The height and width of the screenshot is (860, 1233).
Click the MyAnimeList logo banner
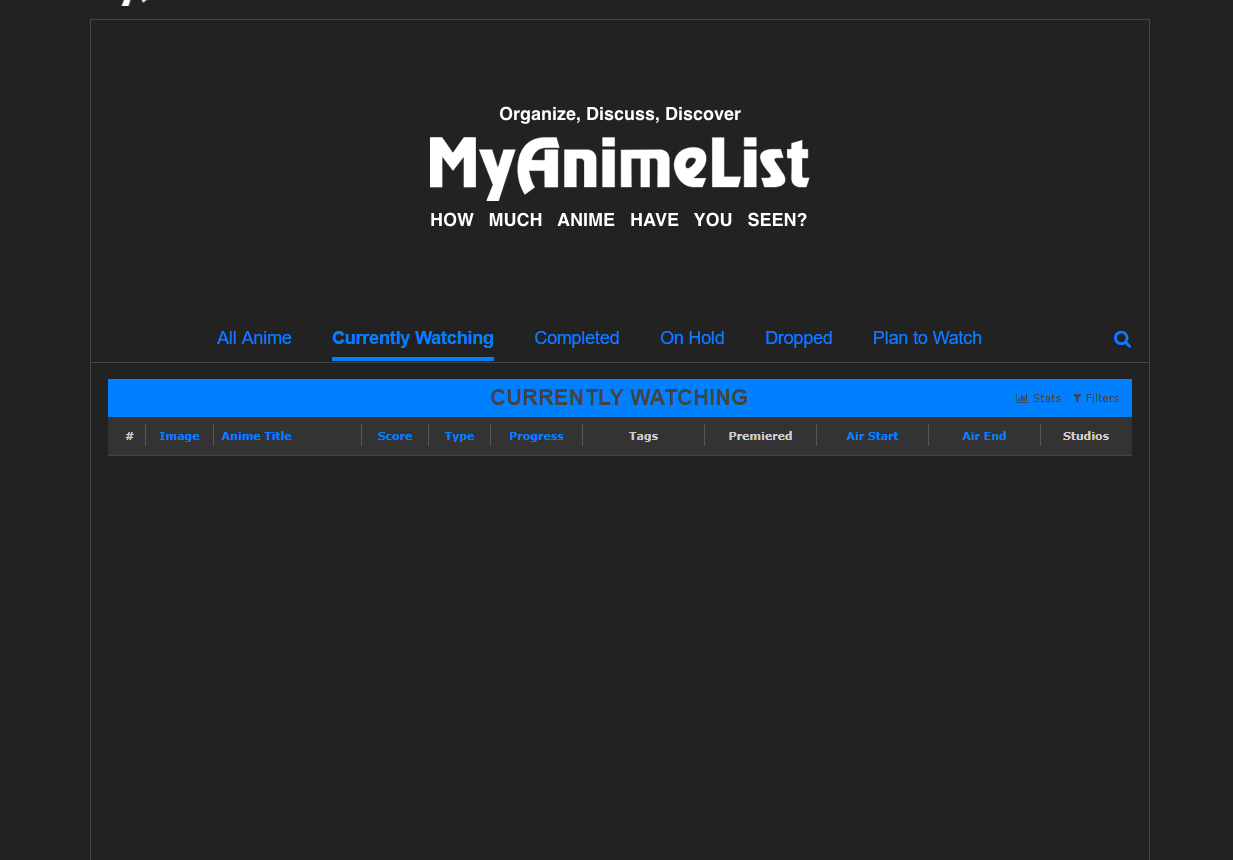coord(619,167)
